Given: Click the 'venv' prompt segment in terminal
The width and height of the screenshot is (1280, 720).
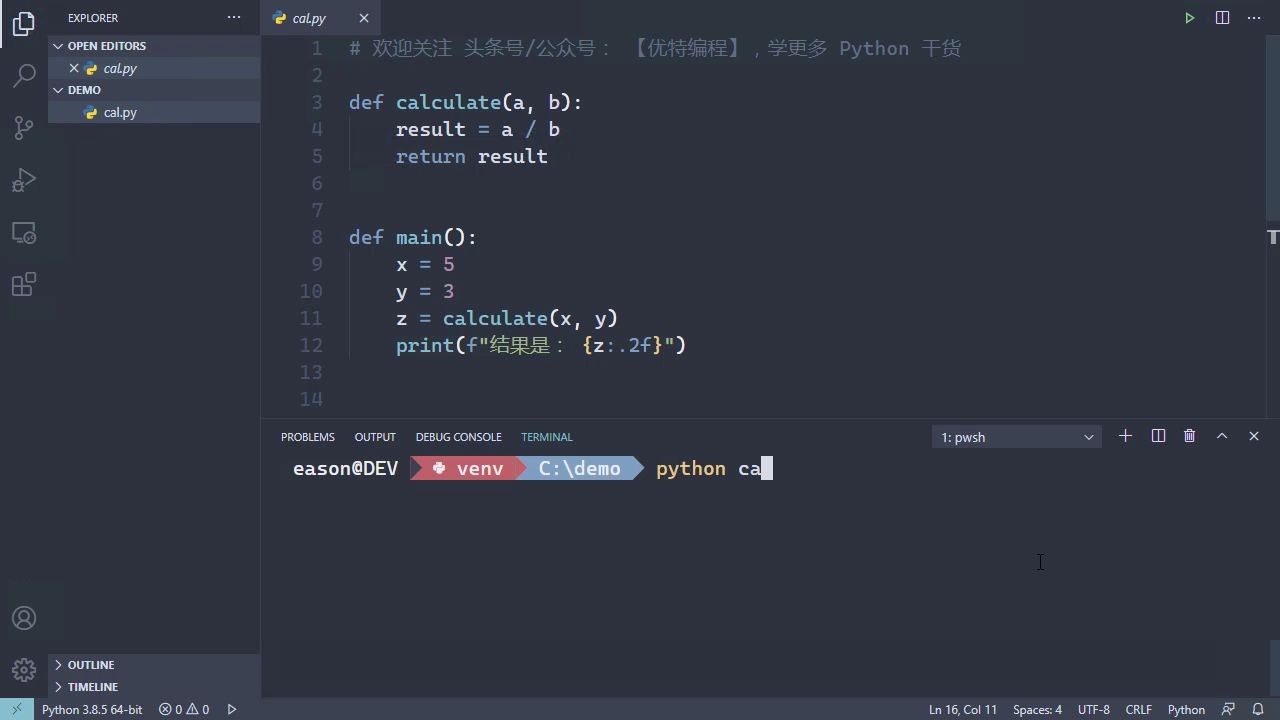Looking at the screenshot, I should tap(469, 468).
